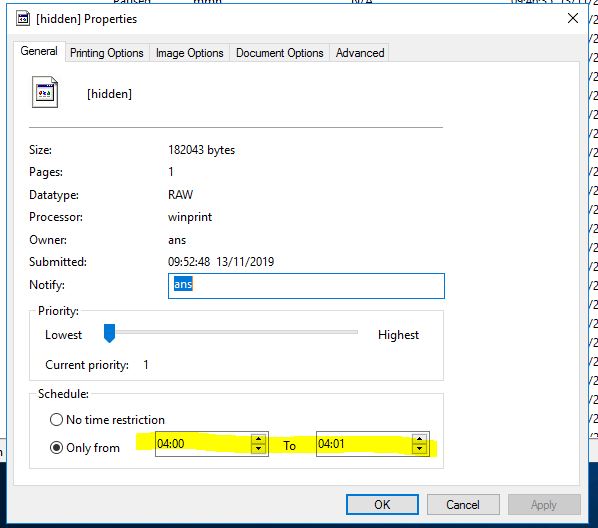
Task: Switch to the Printing Options tab
Action: point(107,53)
